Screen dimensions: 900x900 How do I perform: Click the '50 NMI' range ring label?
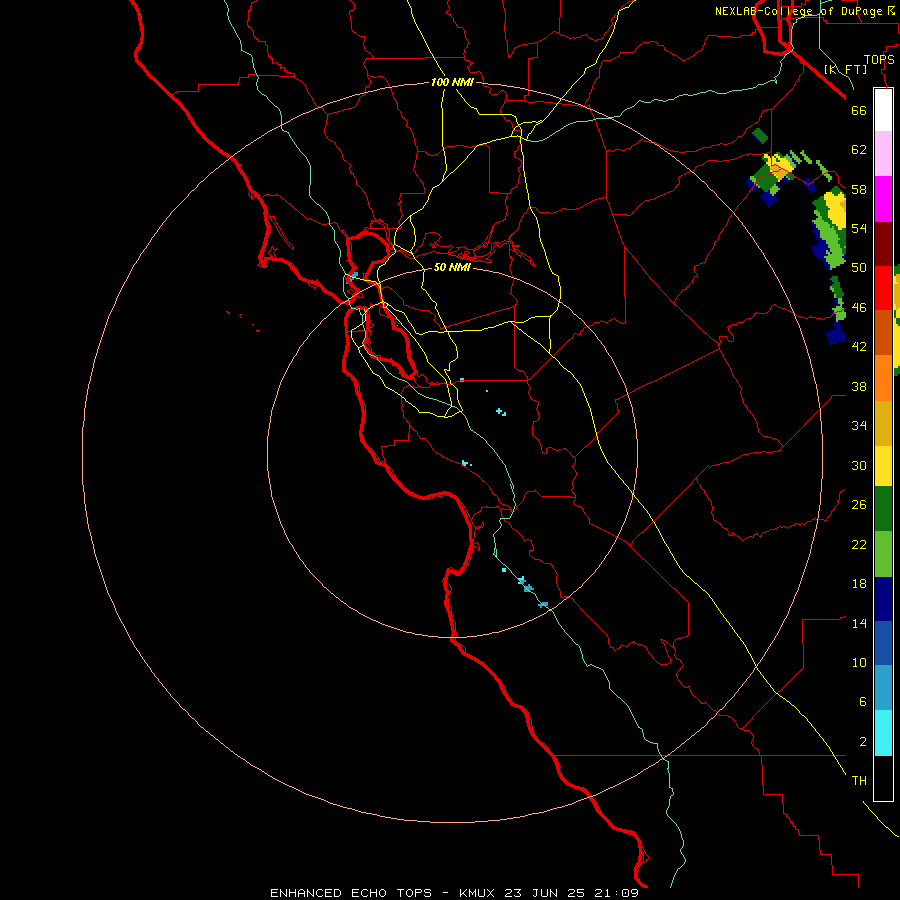tap(452, 267)
